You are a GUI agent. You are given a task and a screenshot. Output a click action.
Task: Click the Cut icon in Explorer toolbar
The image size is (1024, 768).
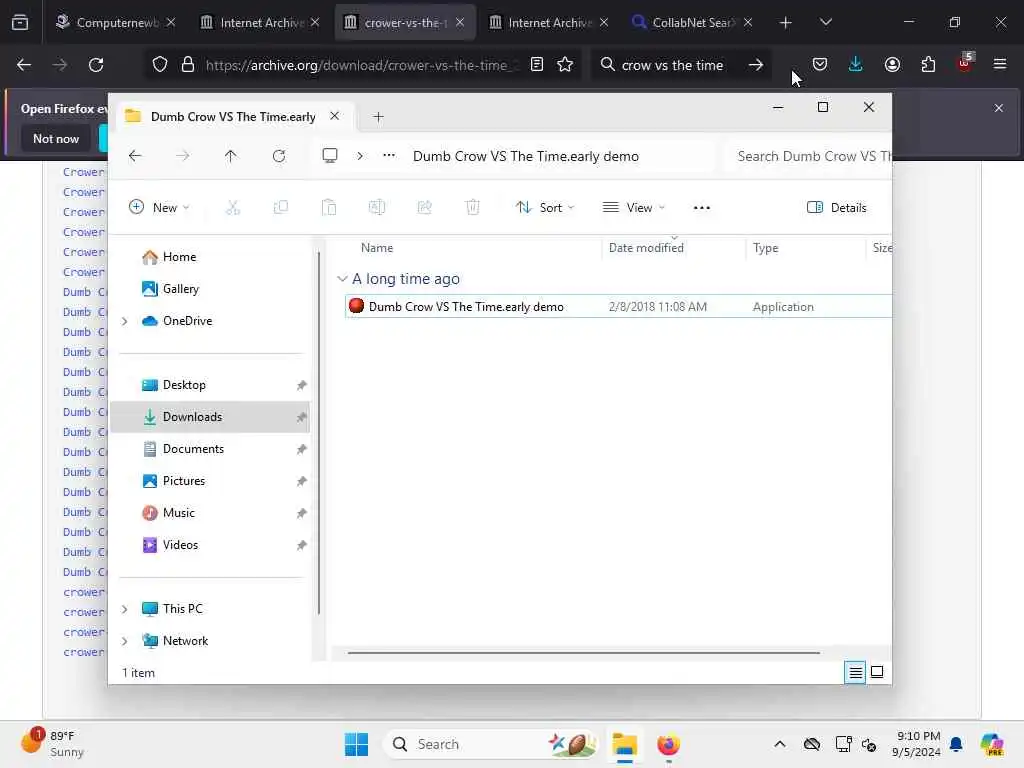click(x=233, y=208)
